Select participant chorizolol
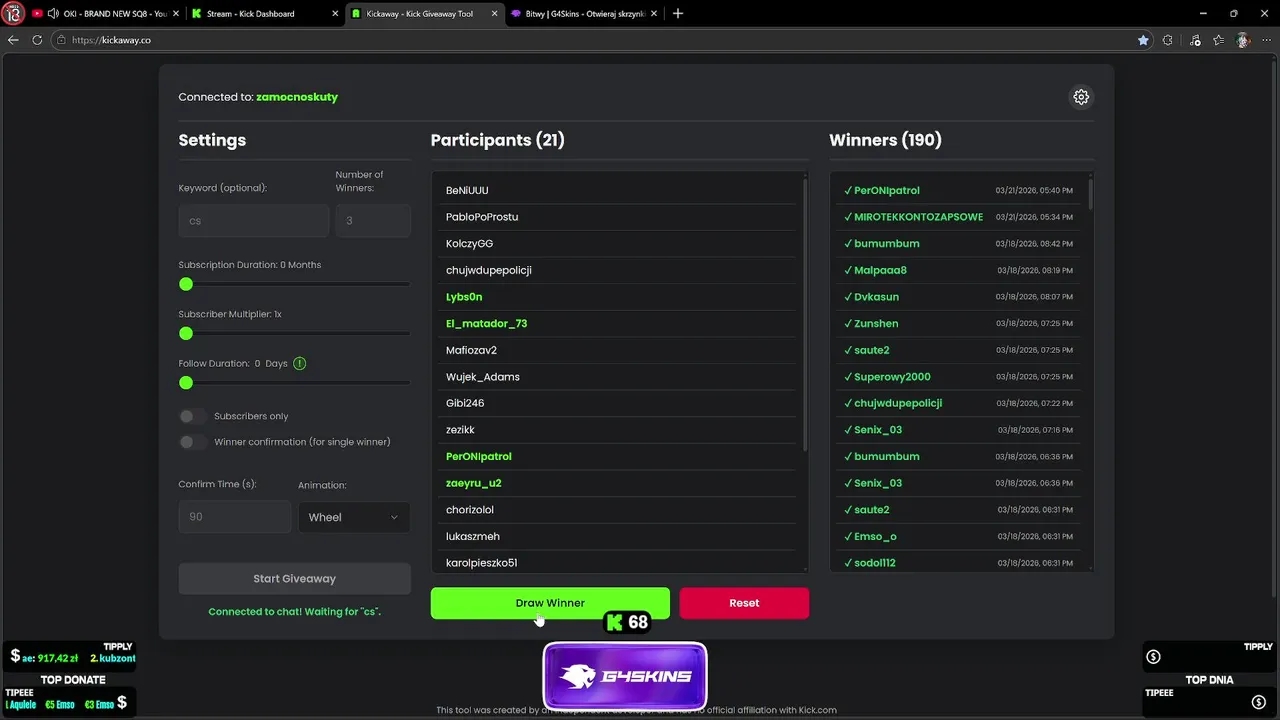Screen dimensions: 1280x720 470,510
